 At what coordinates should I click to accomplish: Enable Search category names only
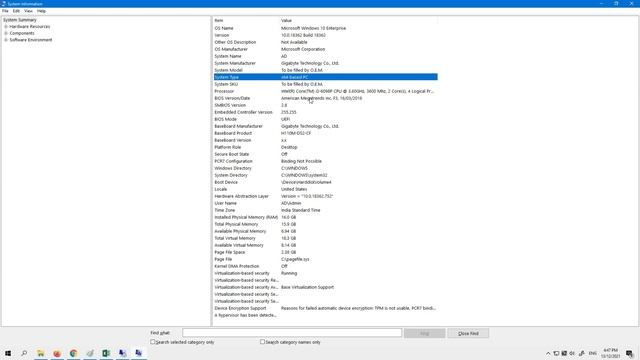pos(262,342)
